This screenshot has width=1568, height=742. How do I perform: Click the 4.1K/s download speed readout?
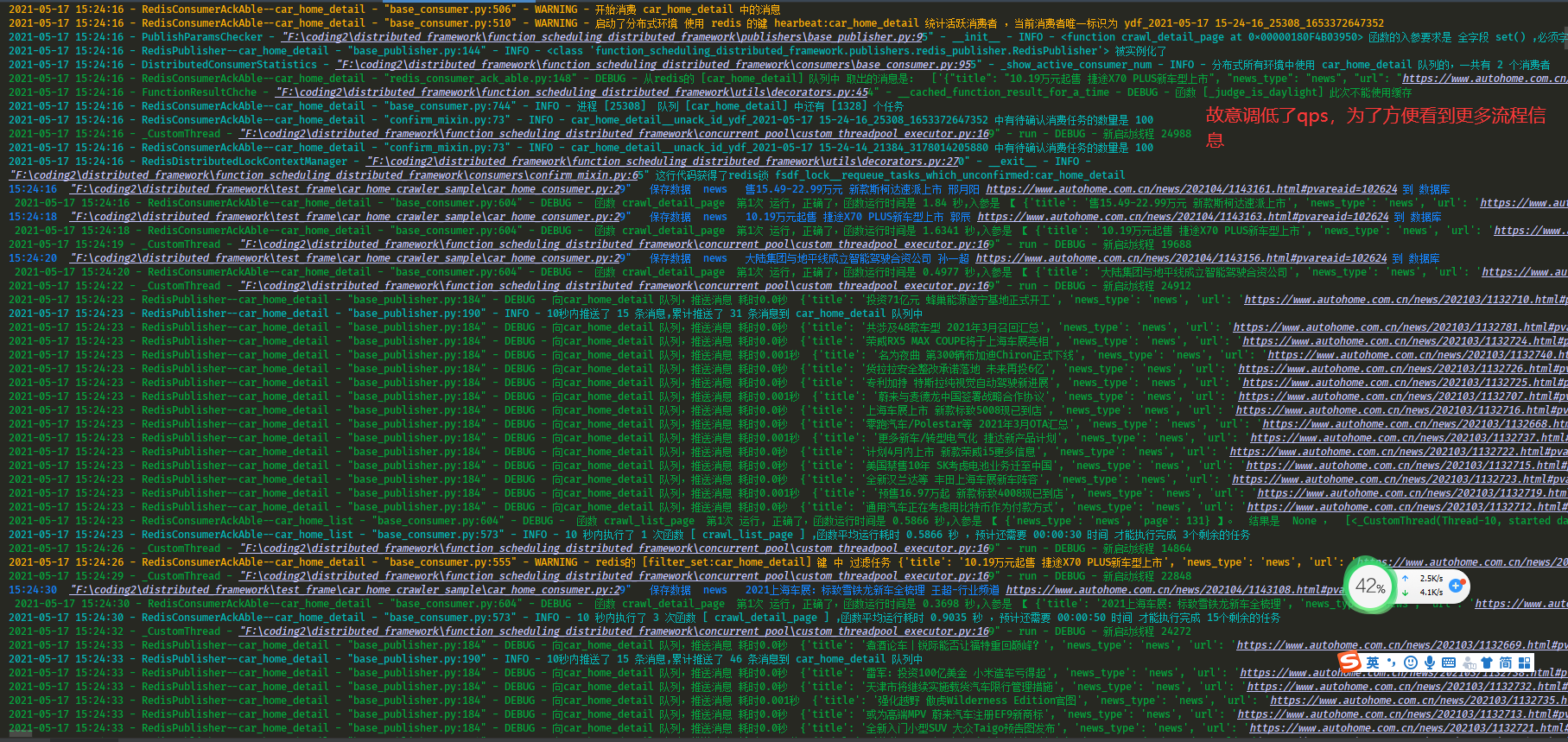(x=1432, y=592)
